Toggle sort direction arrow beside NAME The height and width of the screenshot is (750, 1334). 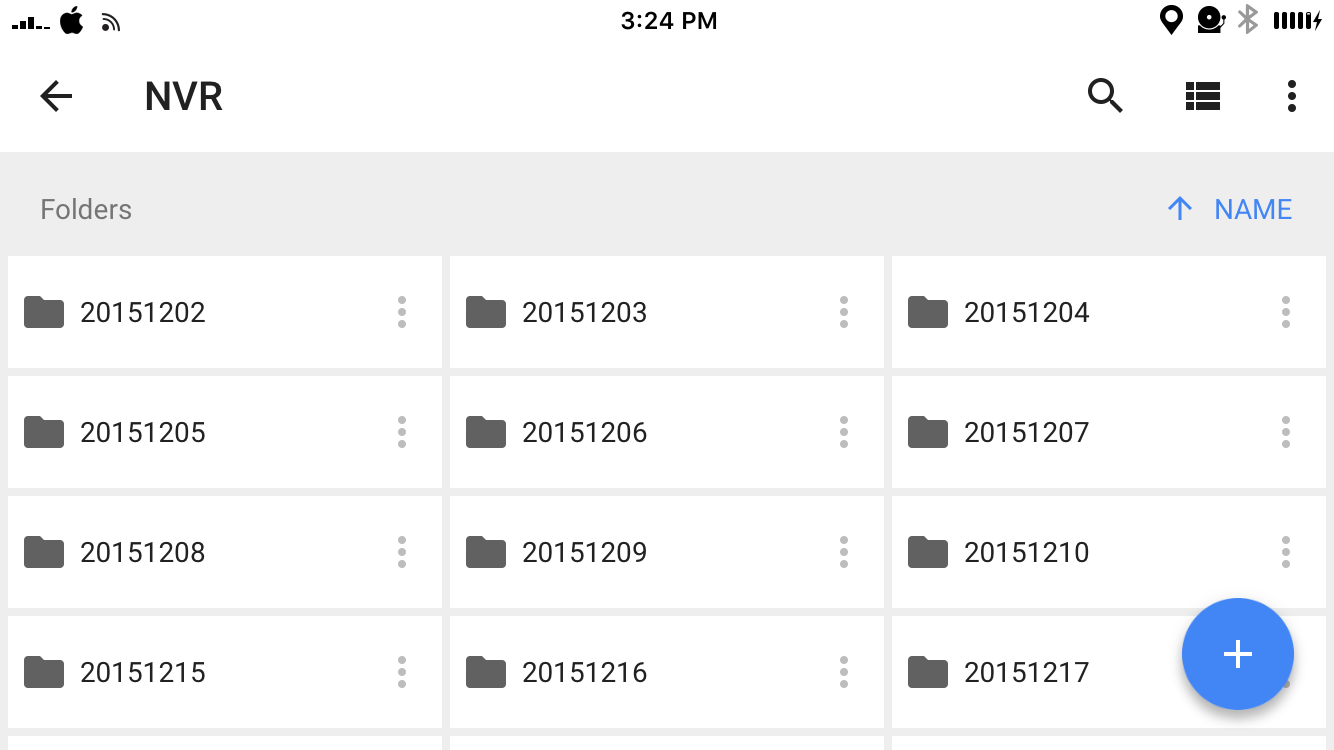point(1180,209)
